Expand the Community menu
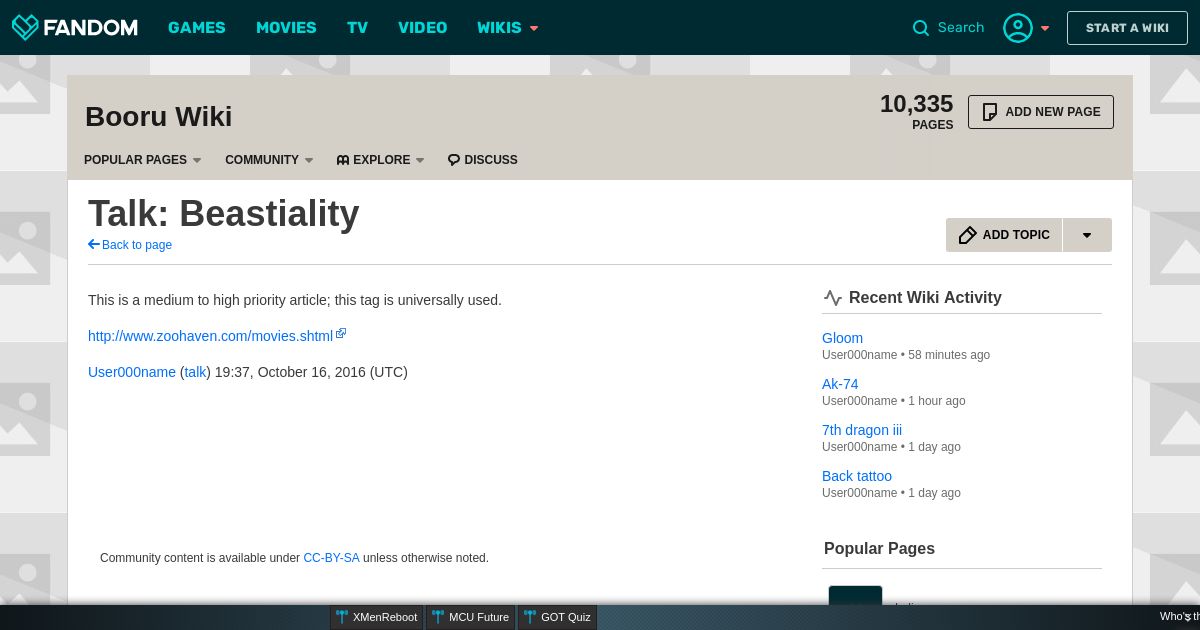 click(x=269, y=160)
